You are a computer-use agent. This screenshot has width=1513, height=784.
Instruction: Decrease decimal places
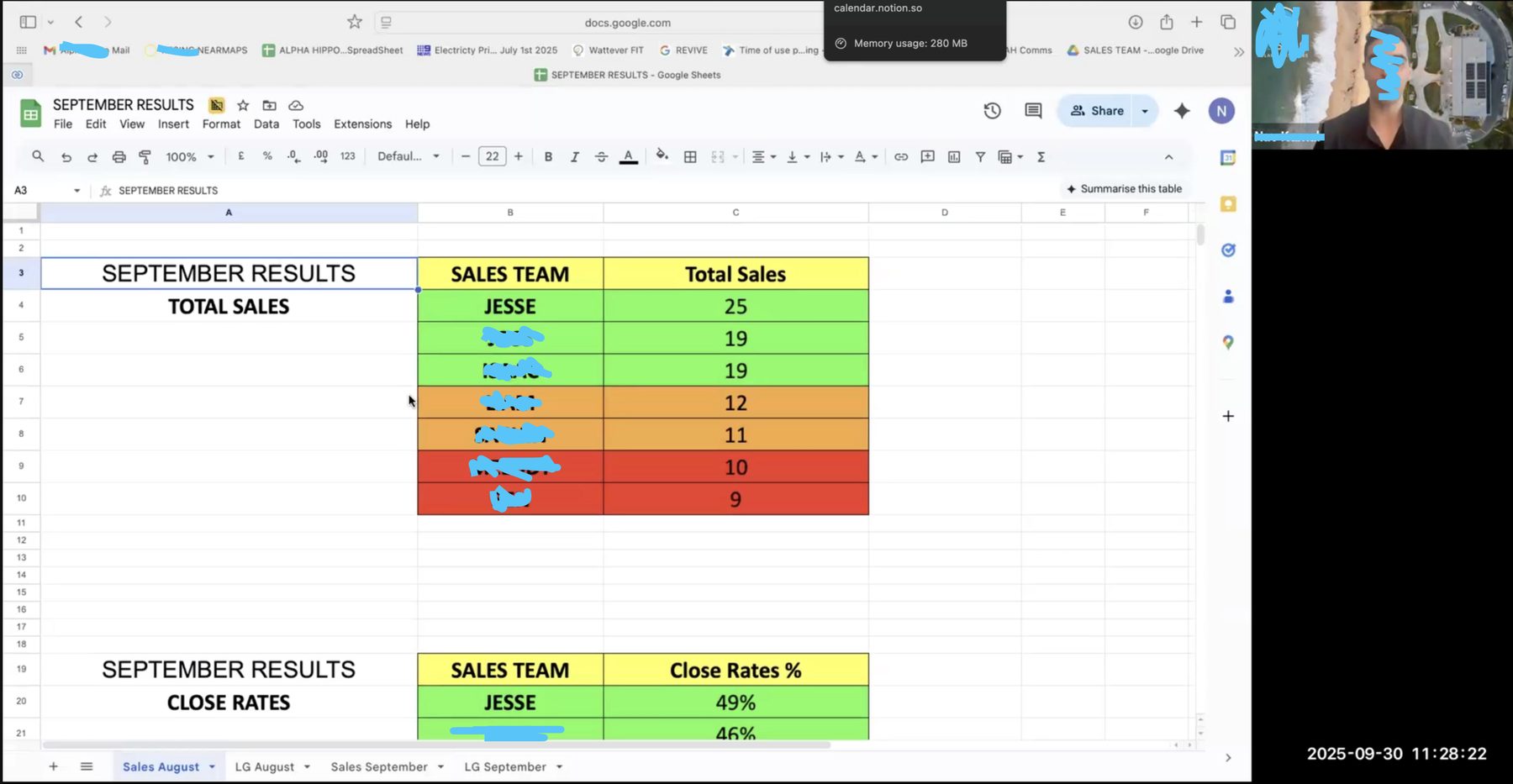(293, 156)
